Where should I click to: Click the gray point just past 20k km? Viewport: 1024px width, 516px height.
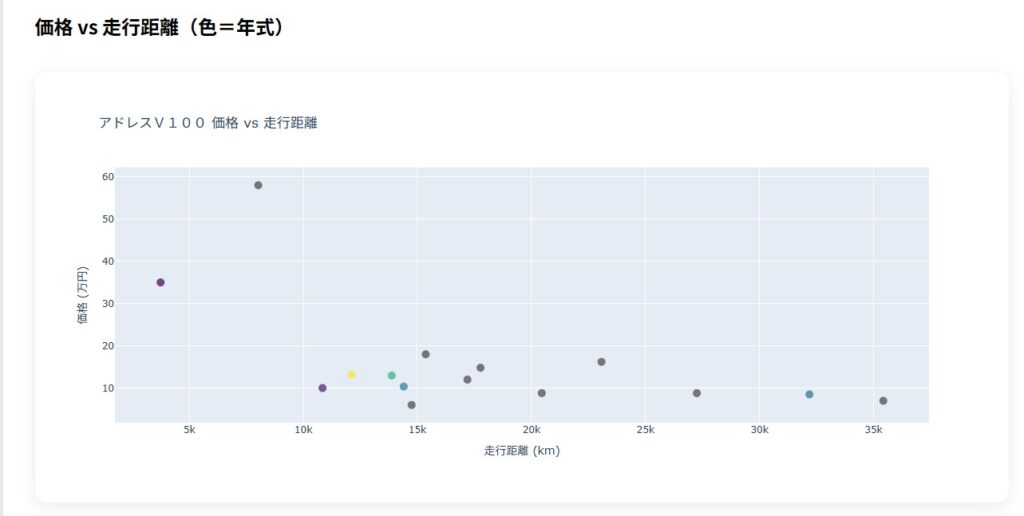click(x=541, y=393)
